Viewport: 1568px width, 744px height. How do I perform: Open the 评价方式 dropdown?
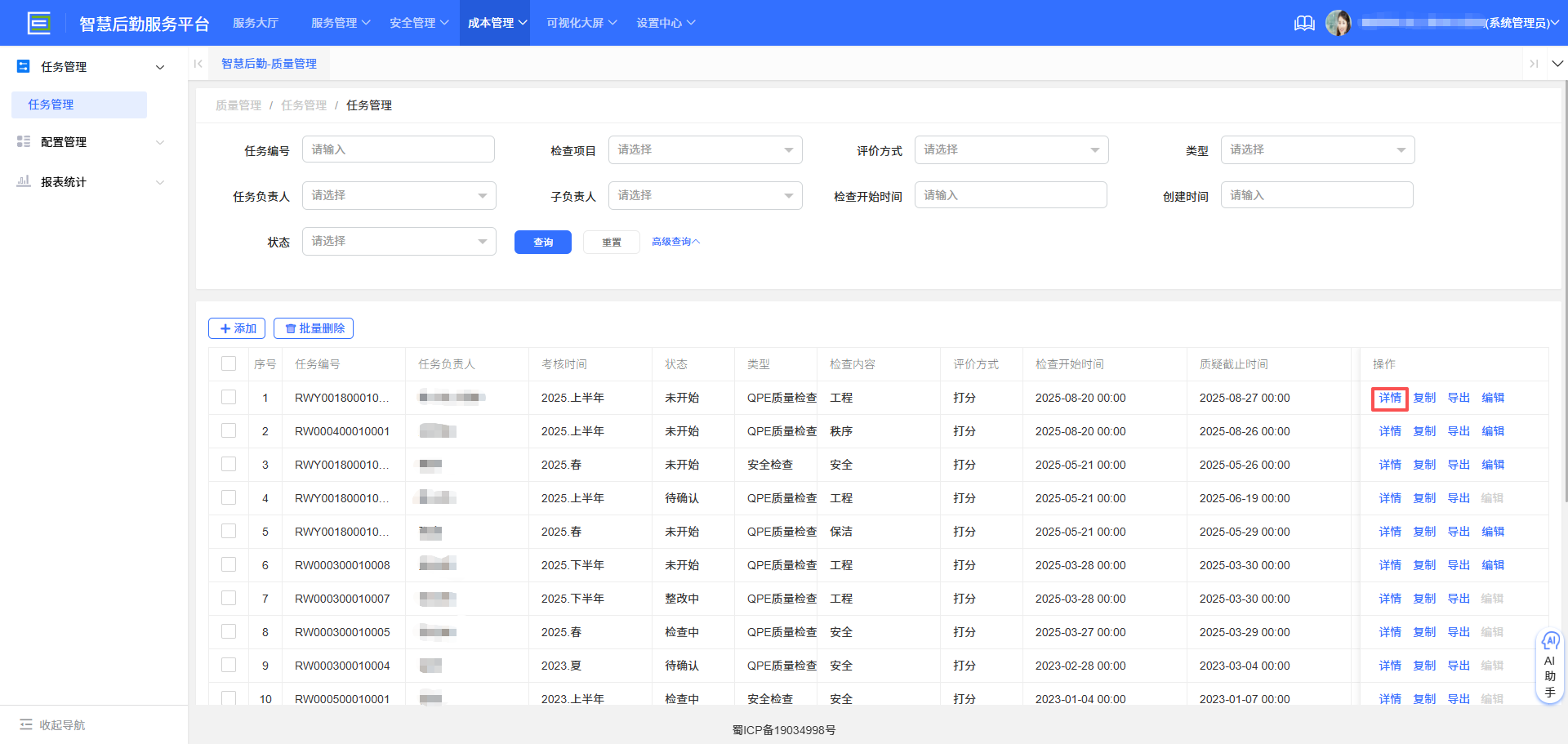tap(1011, 149)
